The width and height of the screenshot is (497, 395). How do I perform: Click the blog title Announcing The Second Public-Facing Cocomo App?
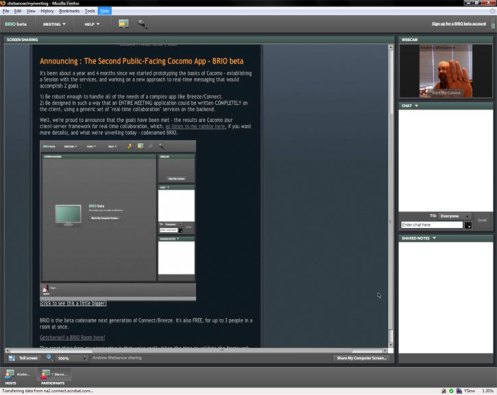tap(142, 61)
